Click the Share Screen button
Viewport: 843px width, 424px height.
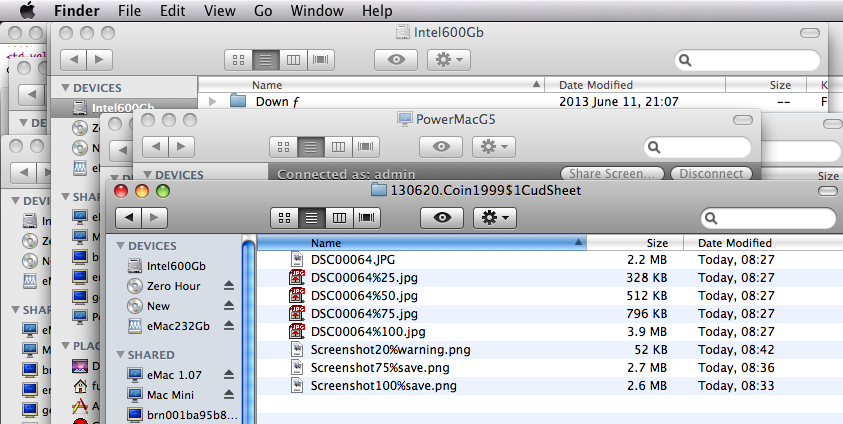click(x=612, y=174)
